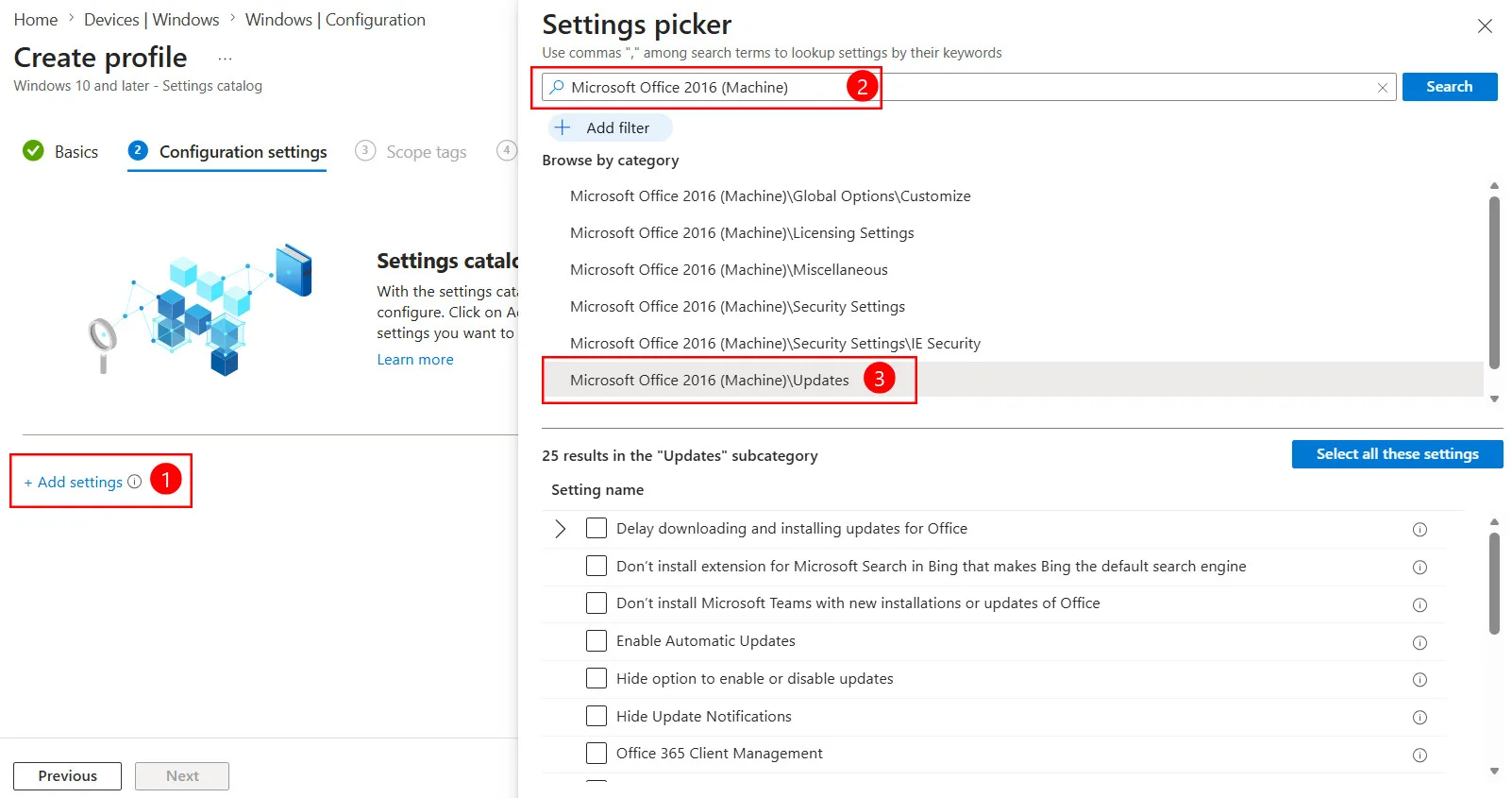
Task: Close the Settings picker panel
Action: point(1485,26)
